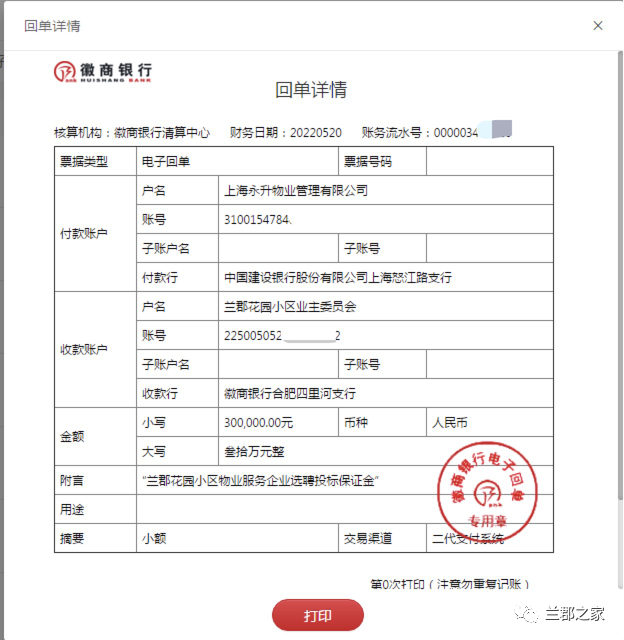The height and width of the screenshot is (640, 624).
Task: Click the red 打印 print button
Action: [318, 615]
